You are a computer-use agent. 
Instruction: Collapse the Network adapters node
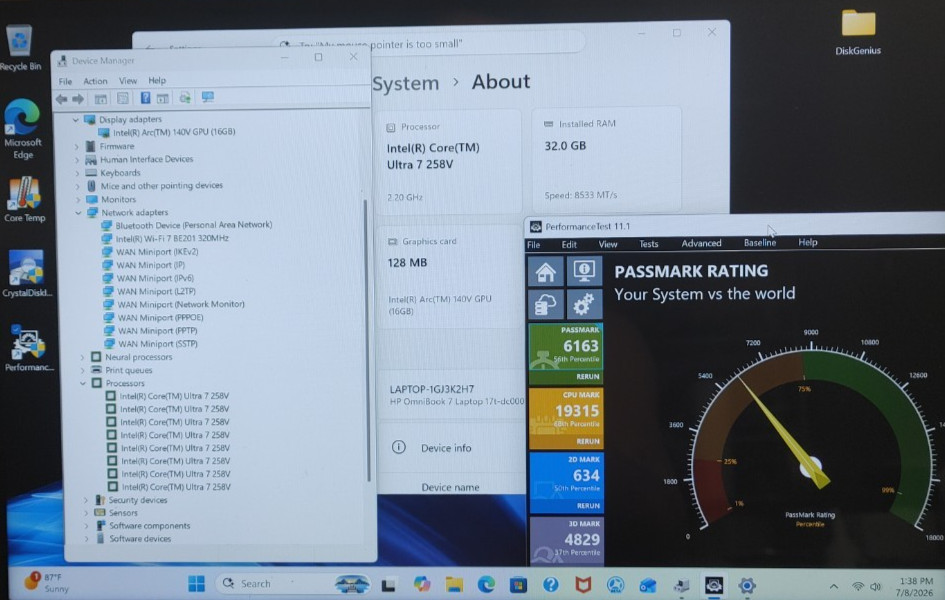pyautogui.click(x=78, y=213)
